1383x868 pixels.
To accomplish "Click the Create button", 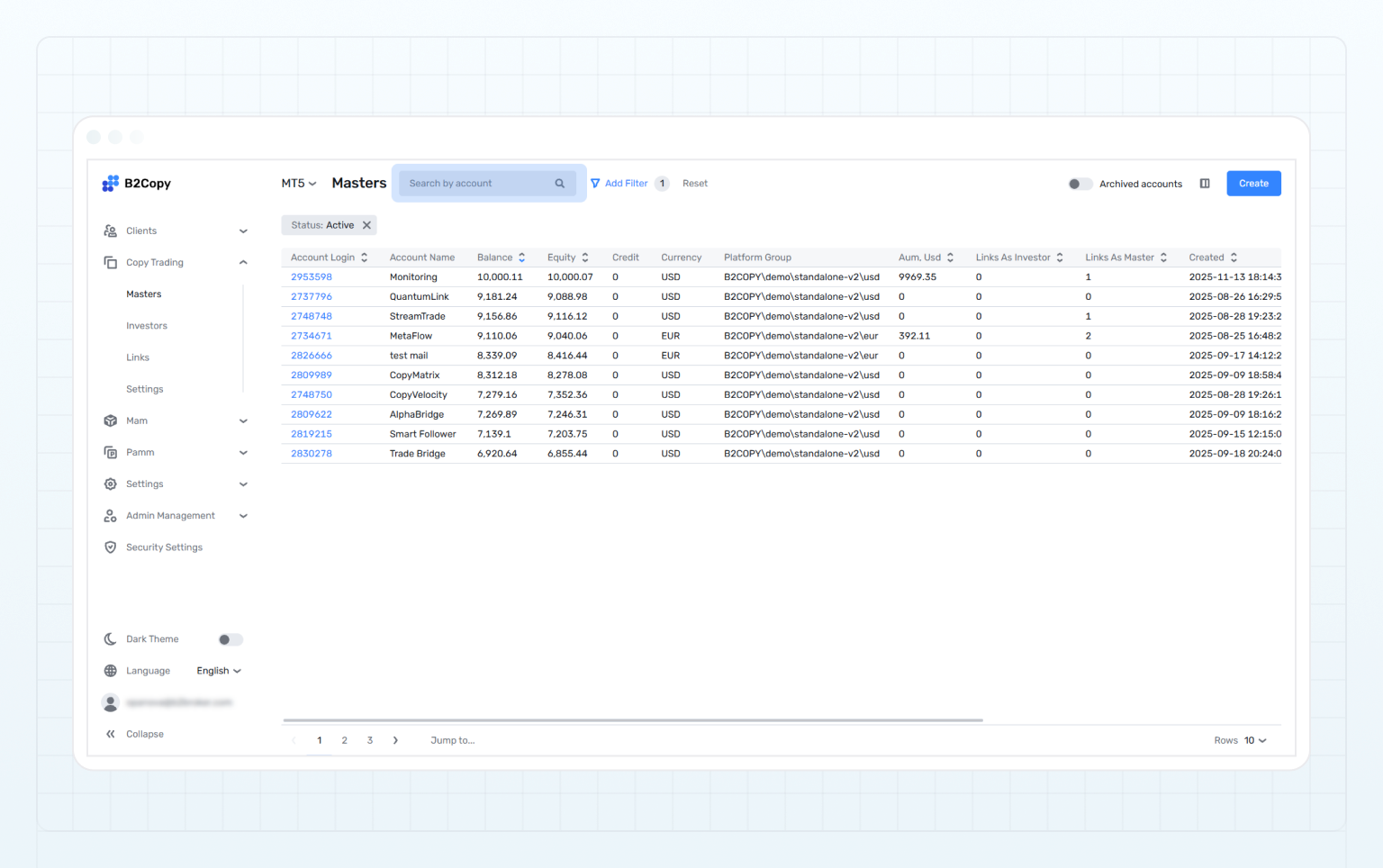I will click(x=1253, y=184).
